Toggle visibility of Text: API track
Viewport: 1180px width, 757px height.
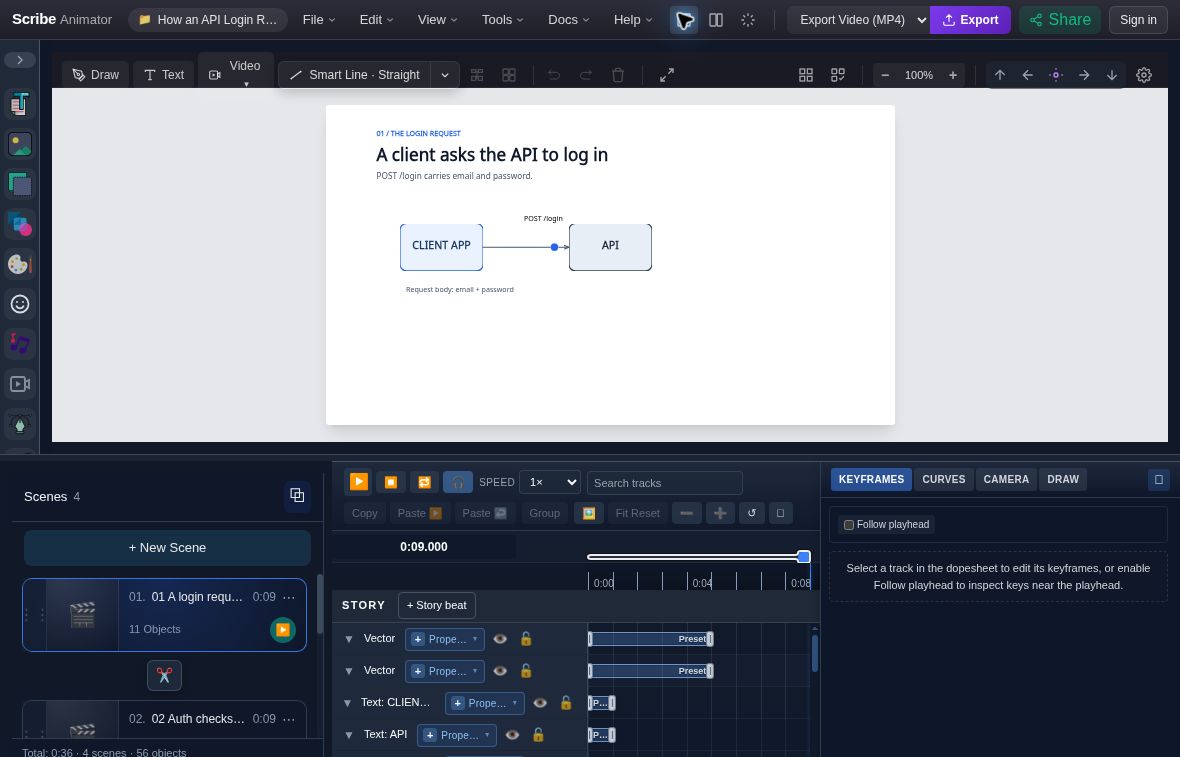(512, 734)
